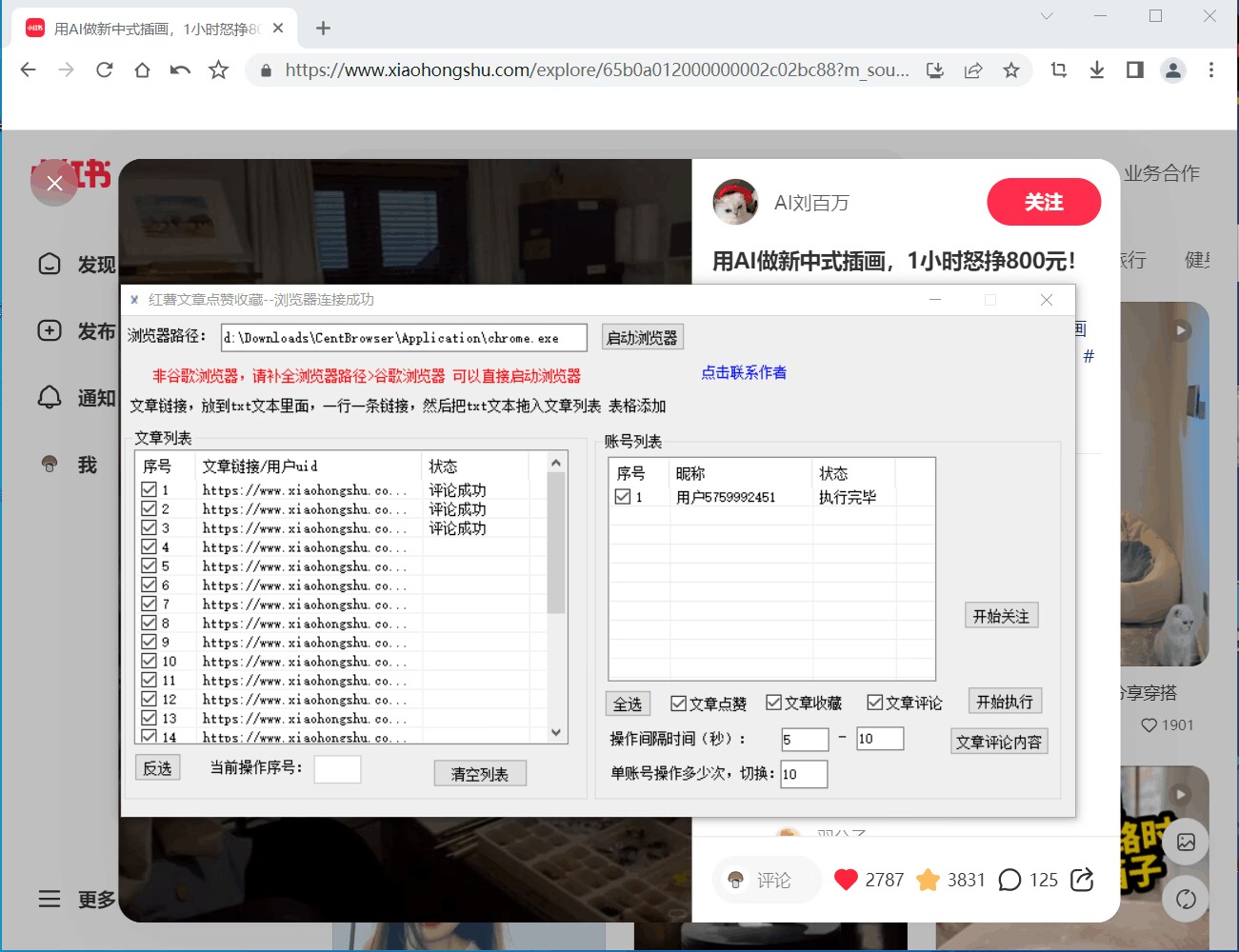Click the floating image preview icon
1239x952 pixels.
pyautogui.click(x=1185, y=842)
